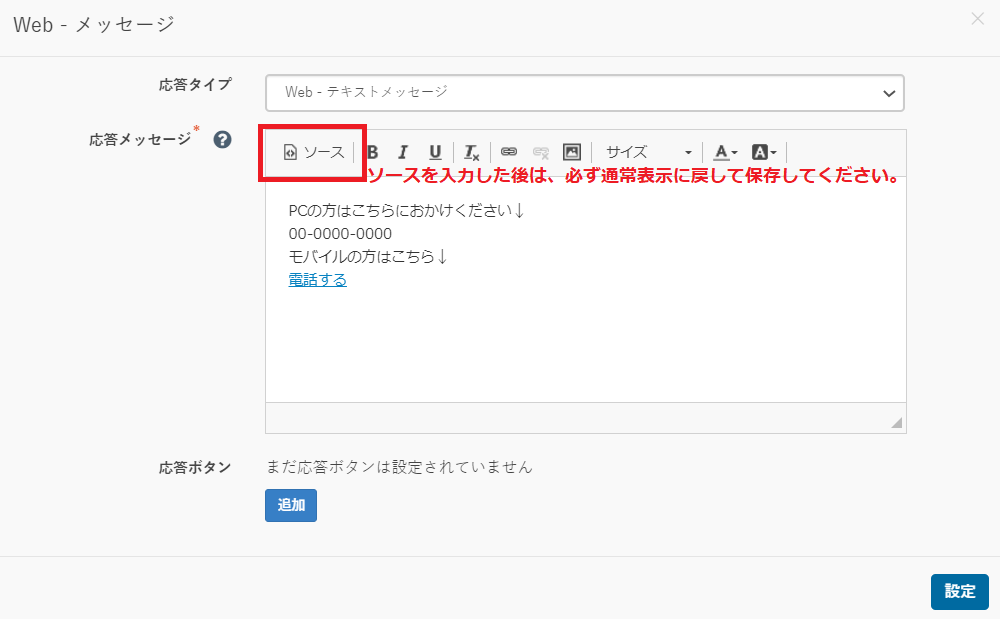Screen dimensions: 1000x619
Task: Open the text color picker
Action: click(x=725, y=152)
